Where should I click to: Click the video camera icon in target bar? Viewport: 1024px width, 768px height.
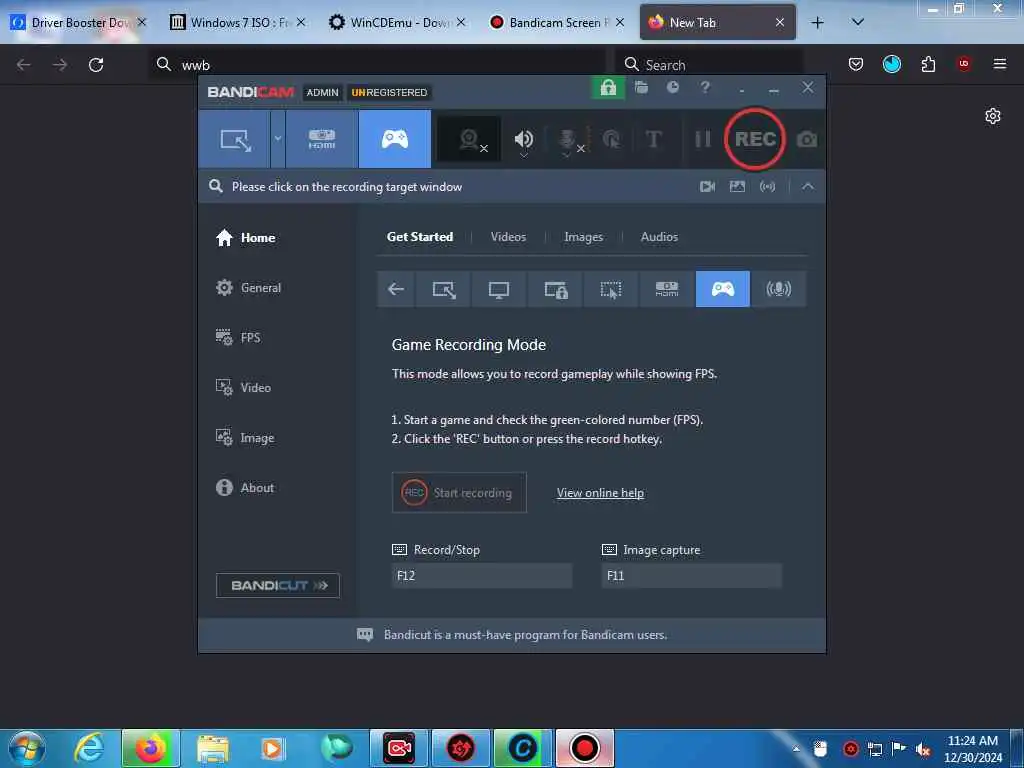[707, 187]
